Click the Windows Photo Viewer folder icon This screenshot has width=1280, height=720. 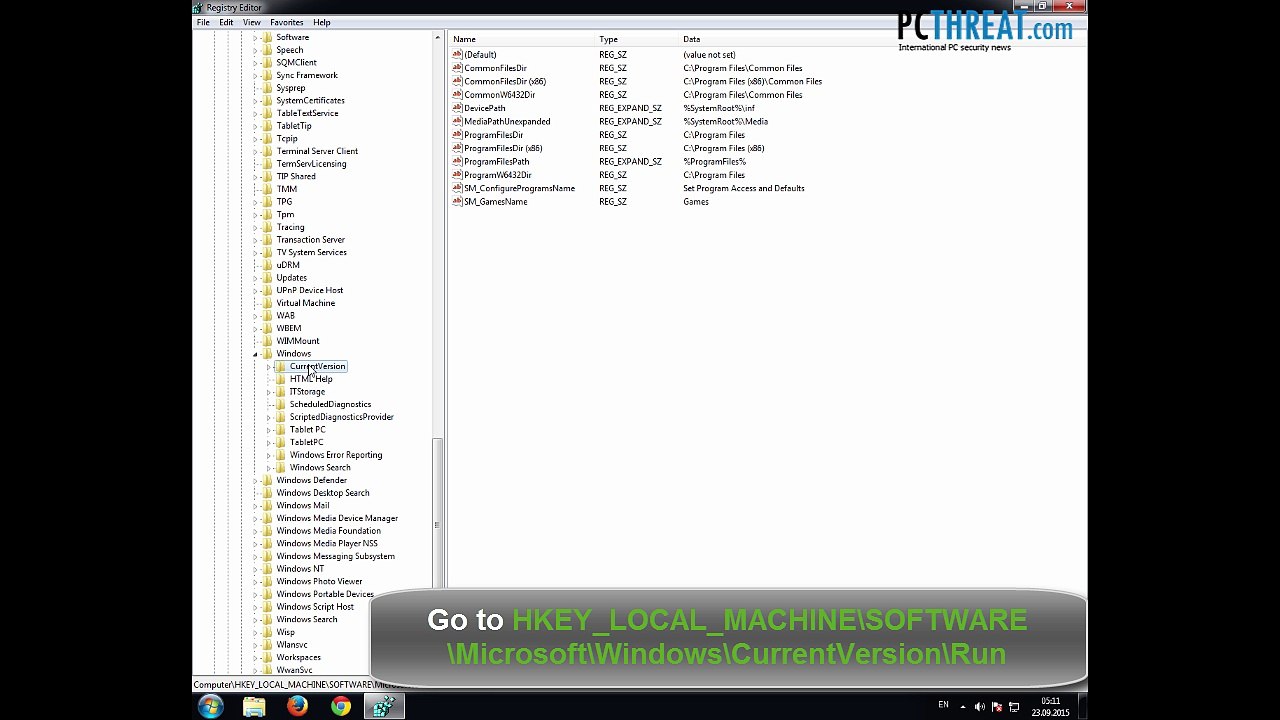267,581
